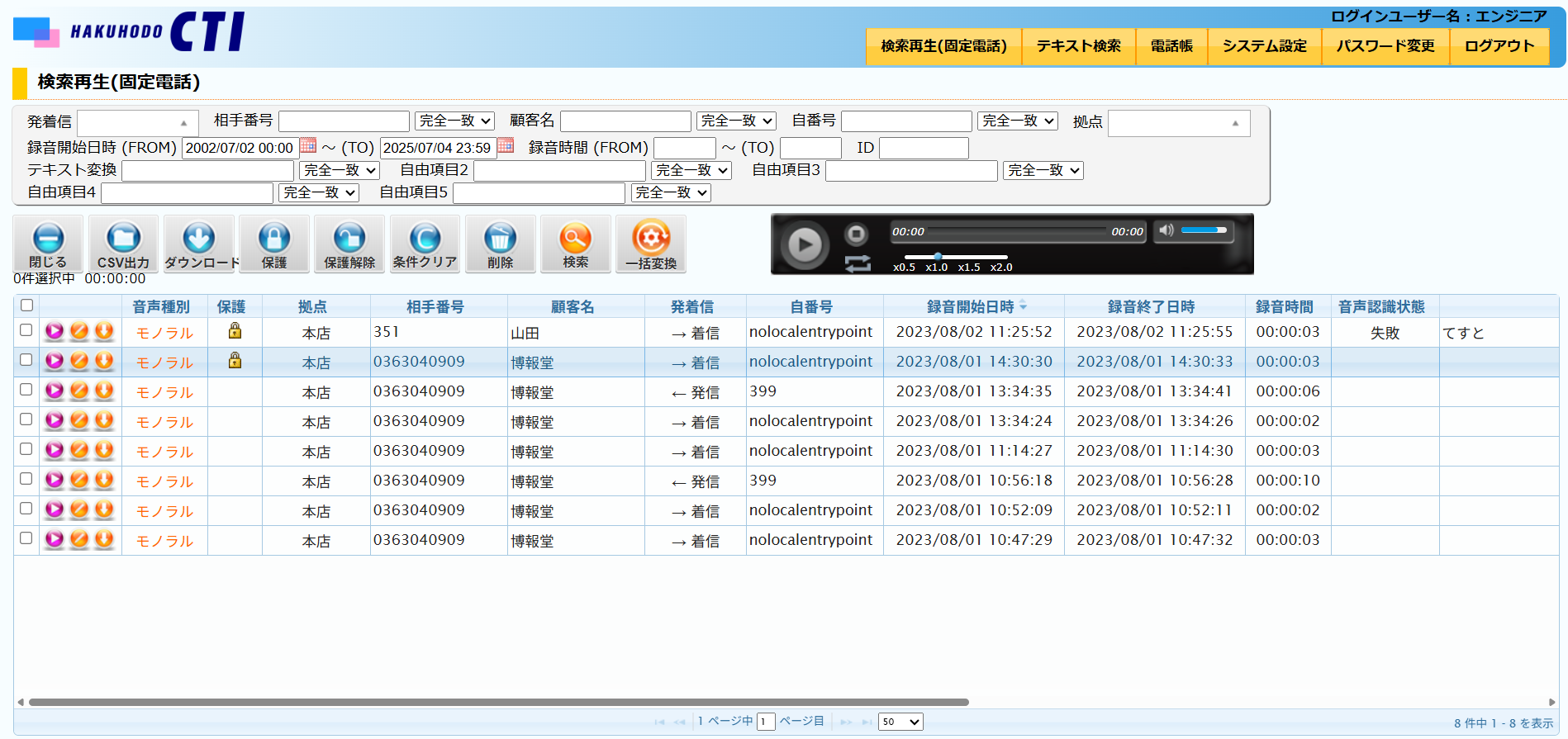
Task: Open the 相手番号 match type dropdown
Action: point(454,121)
